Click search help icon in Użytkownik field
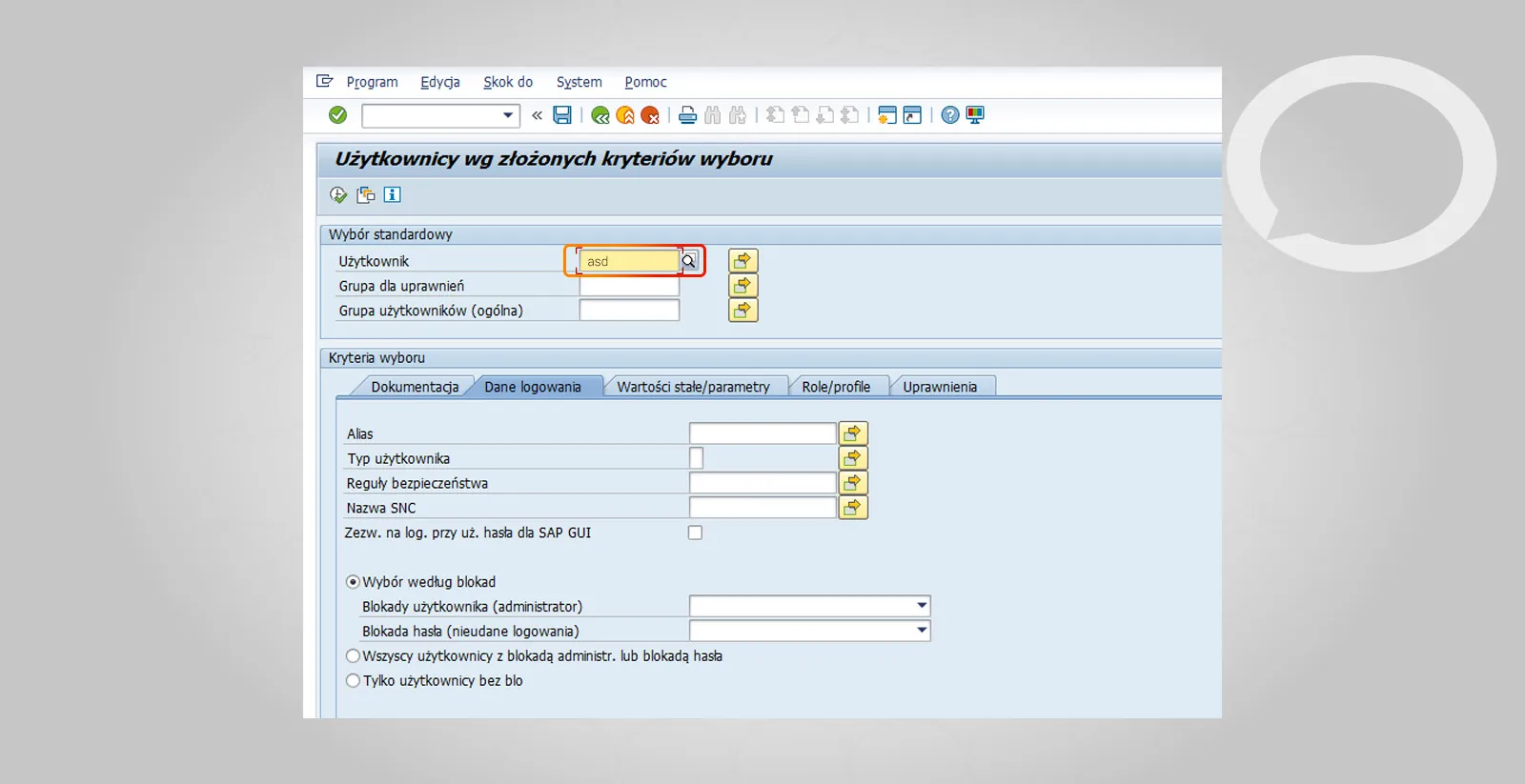Image resolution: width=1525 pixels, height=784 pixels. pos(689,261)
